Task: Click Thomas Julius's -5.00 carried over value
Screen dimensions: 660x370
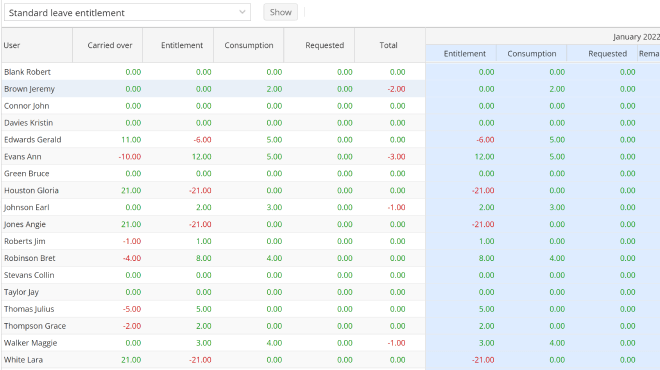Action: [132, 309]
